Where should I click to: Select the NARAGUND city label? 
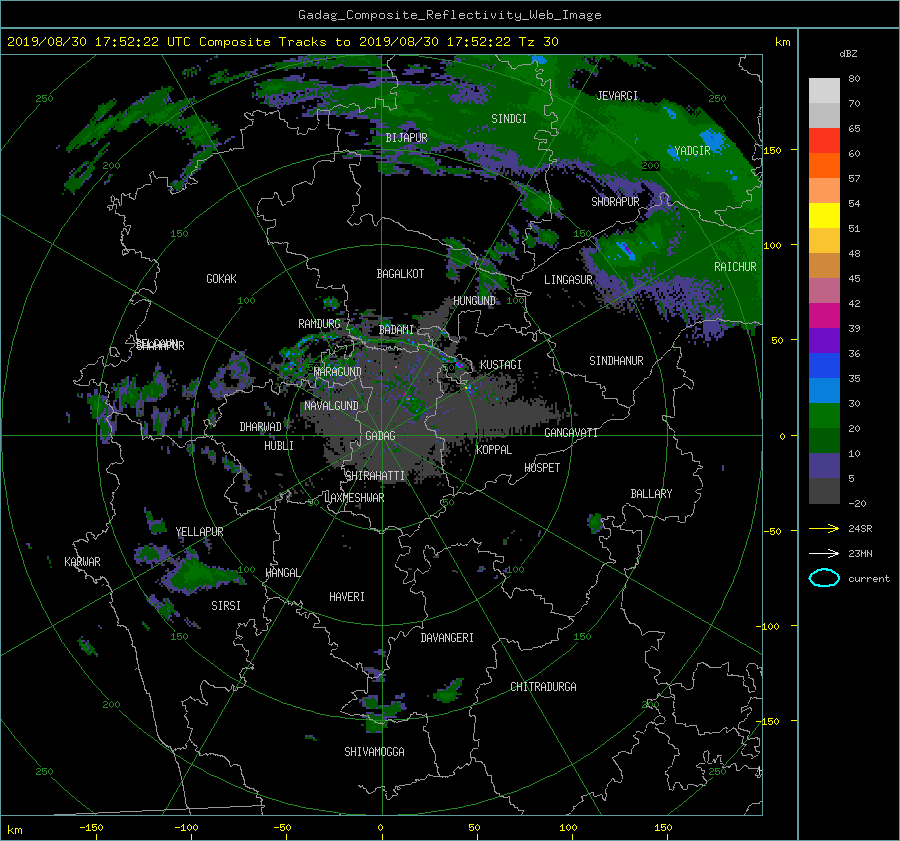338,372
